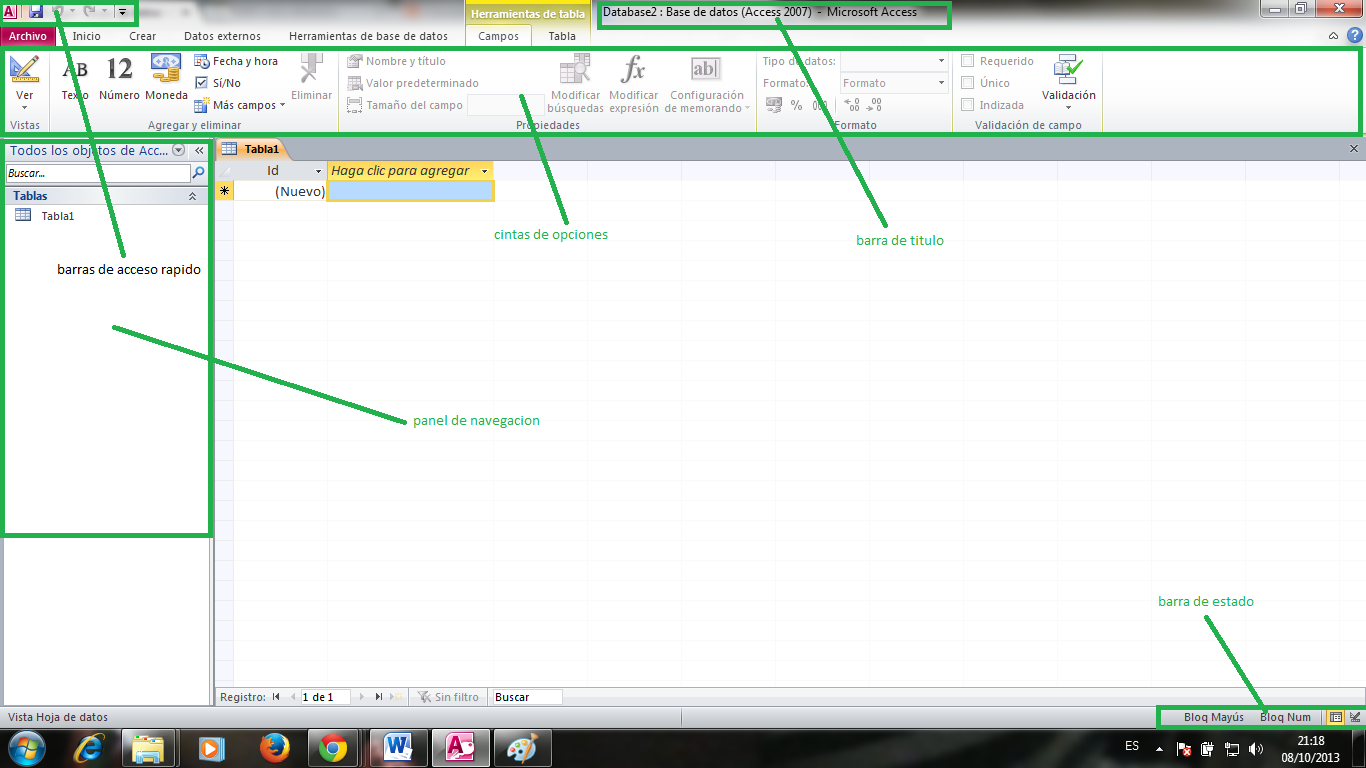This screenshot has height=768, width=1366.
Task: Open the Datos externos tab
Action: 222,36
